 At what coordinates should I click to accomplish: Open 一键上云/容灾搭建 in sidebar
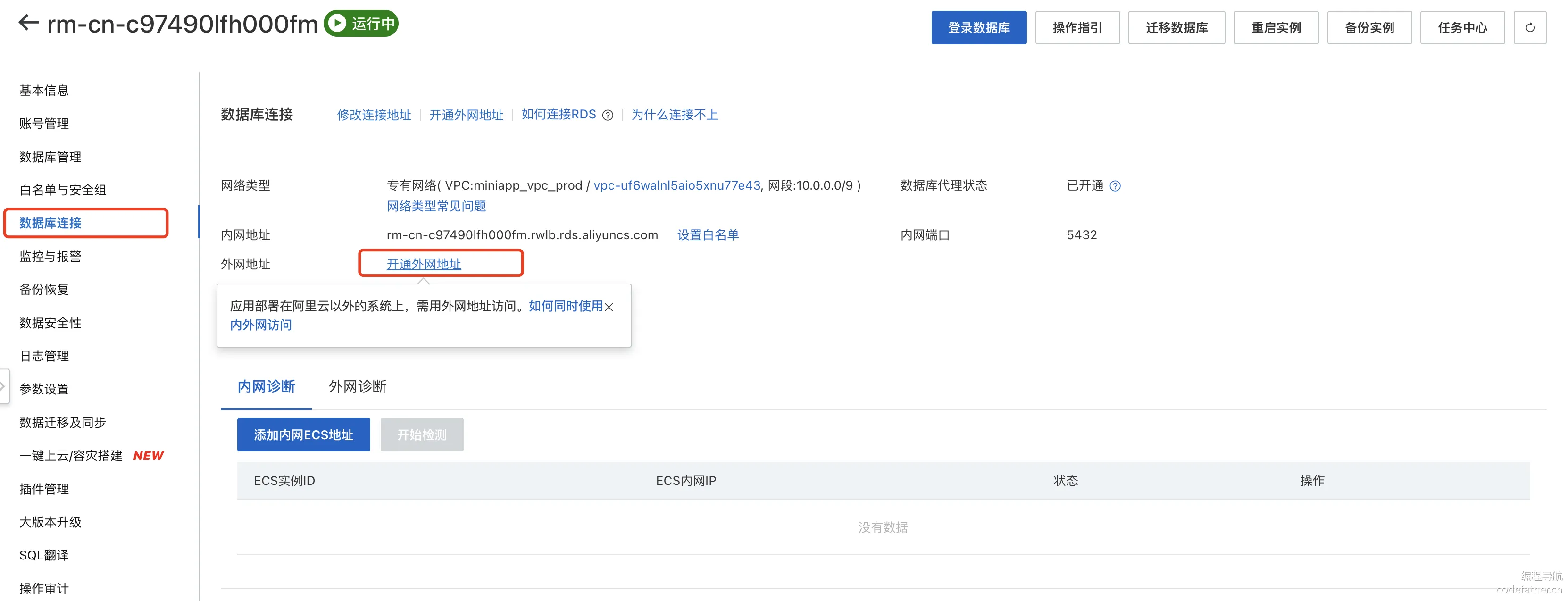click(71, 456)
